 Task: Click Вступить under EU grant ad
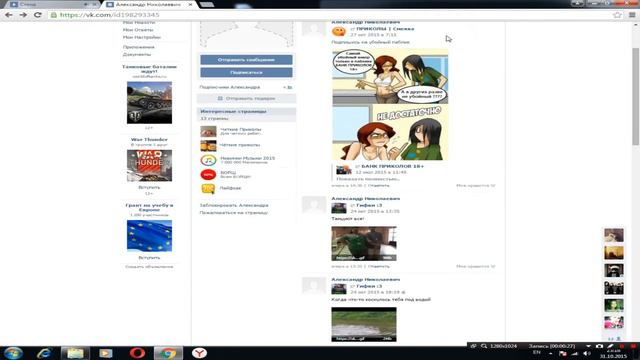pyautogui.click(x=149, y=258)
